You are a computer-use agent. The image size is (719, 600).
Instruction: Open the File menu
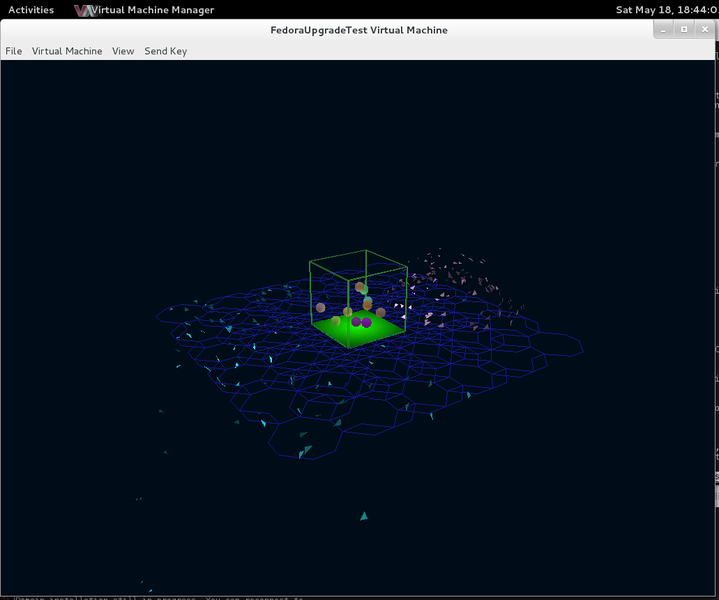click(x=14, y=51)
